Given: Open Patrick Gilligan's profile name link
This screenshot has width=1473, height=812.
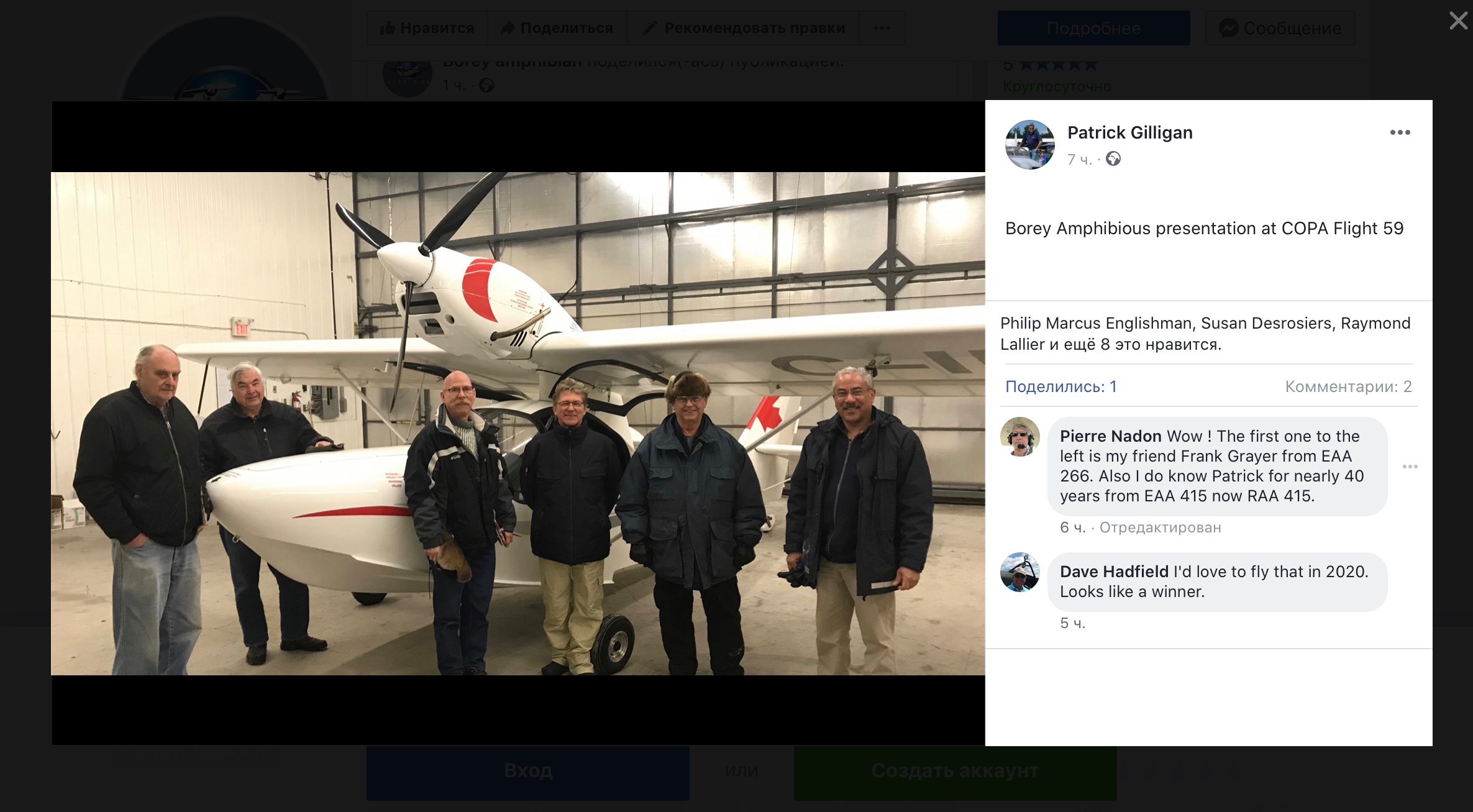Looking at the screenshot, I should pos(1129,132).
